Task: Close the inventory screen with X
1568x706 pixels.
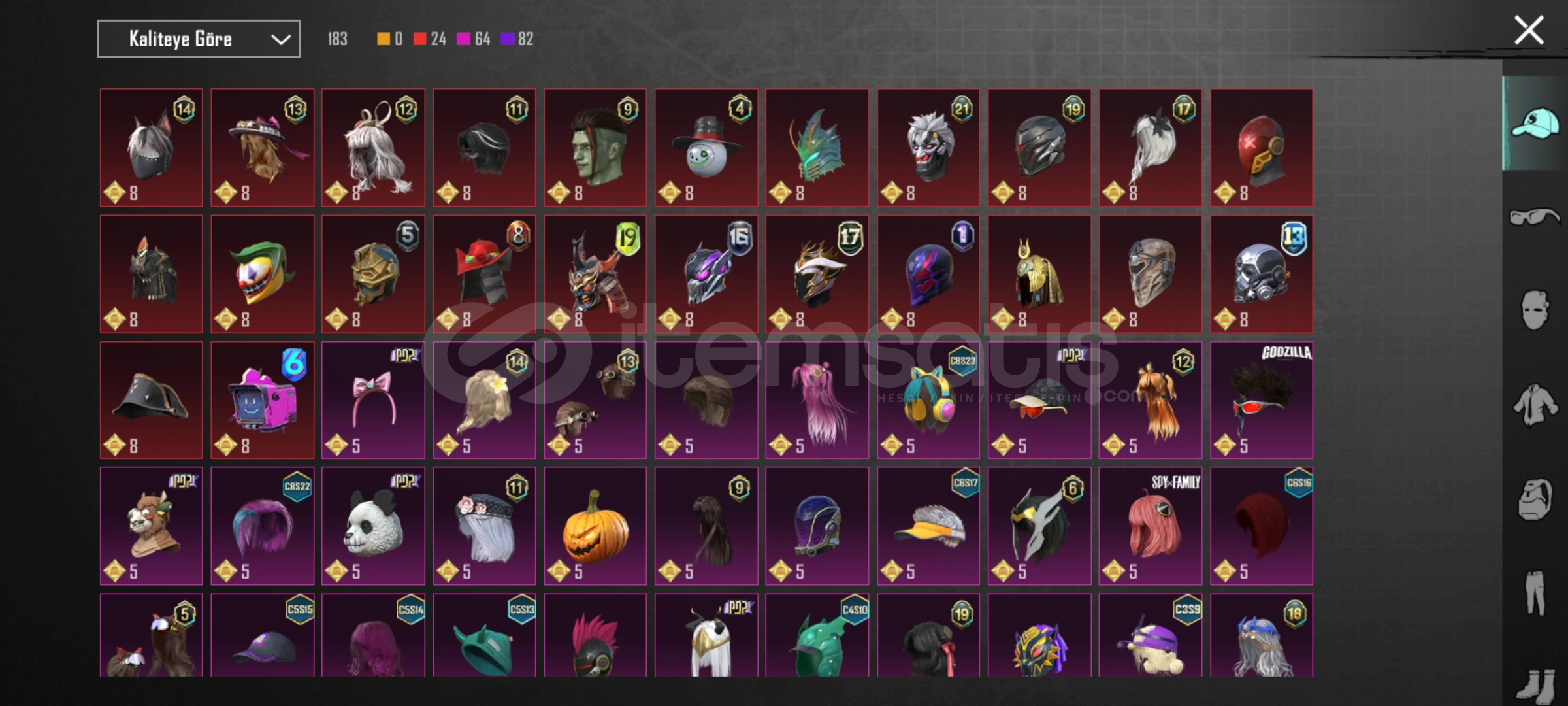Action: (1529, 31)
